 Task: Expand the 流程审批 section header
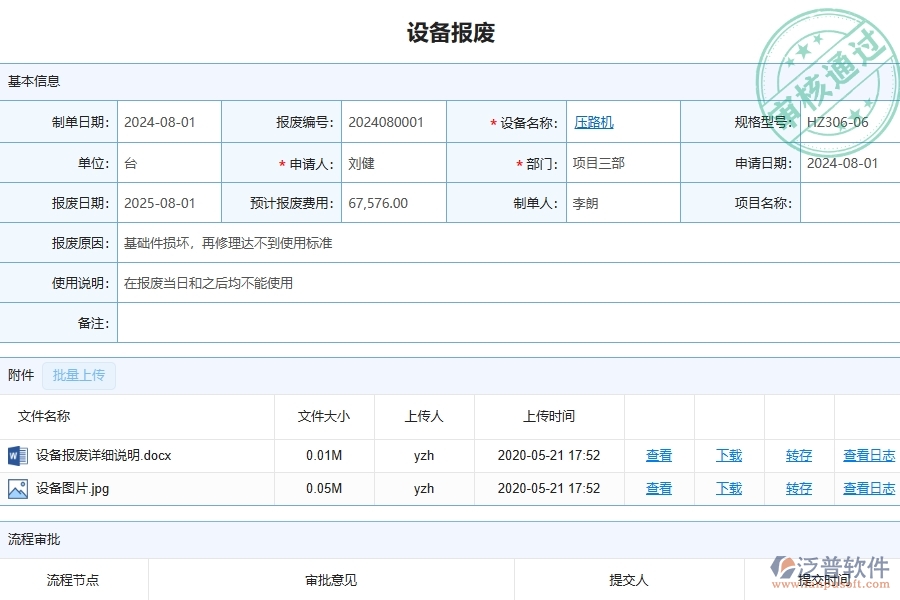(x=28, y=539)
